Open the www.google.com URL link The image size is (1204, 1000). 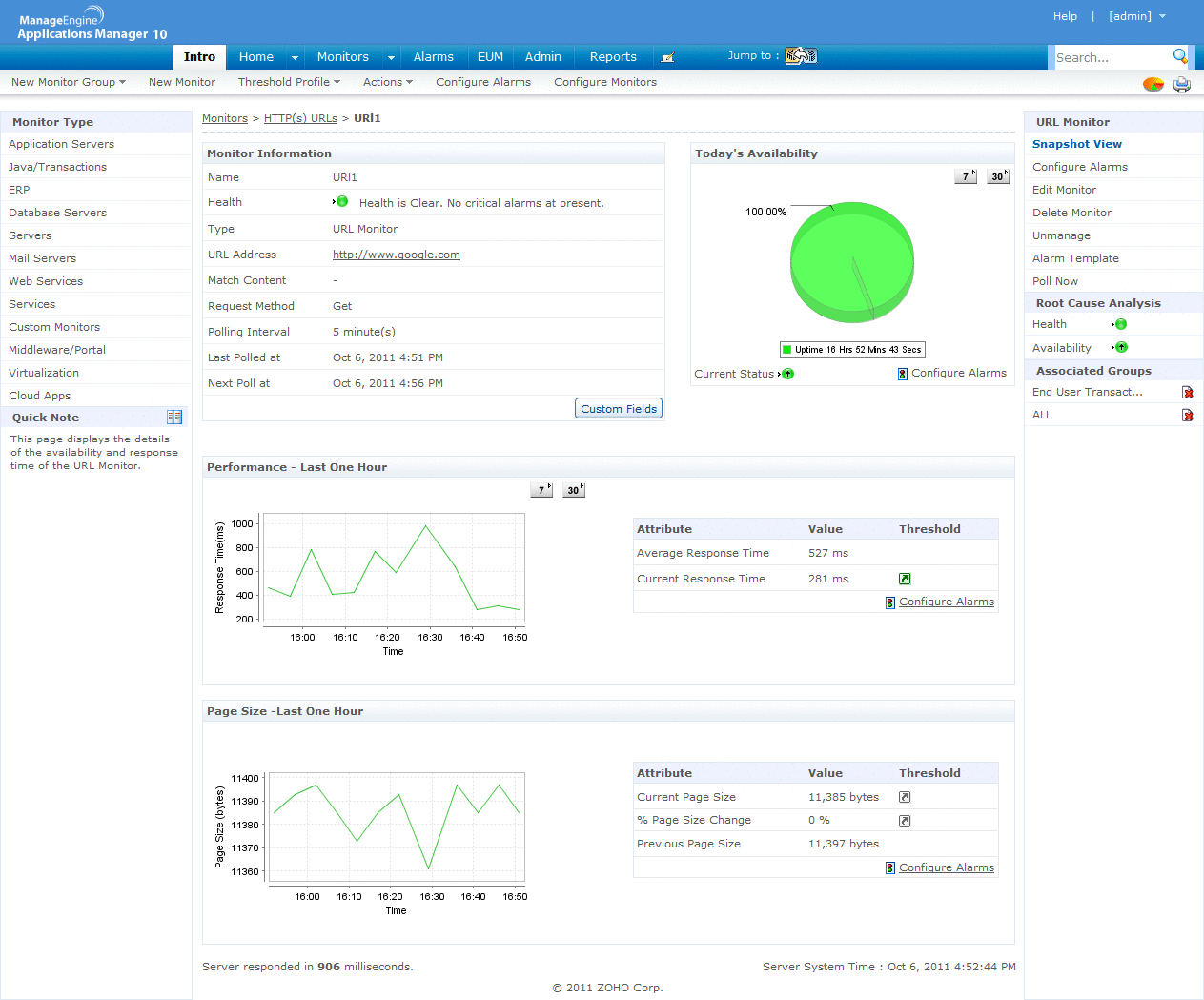click(396, 255)
